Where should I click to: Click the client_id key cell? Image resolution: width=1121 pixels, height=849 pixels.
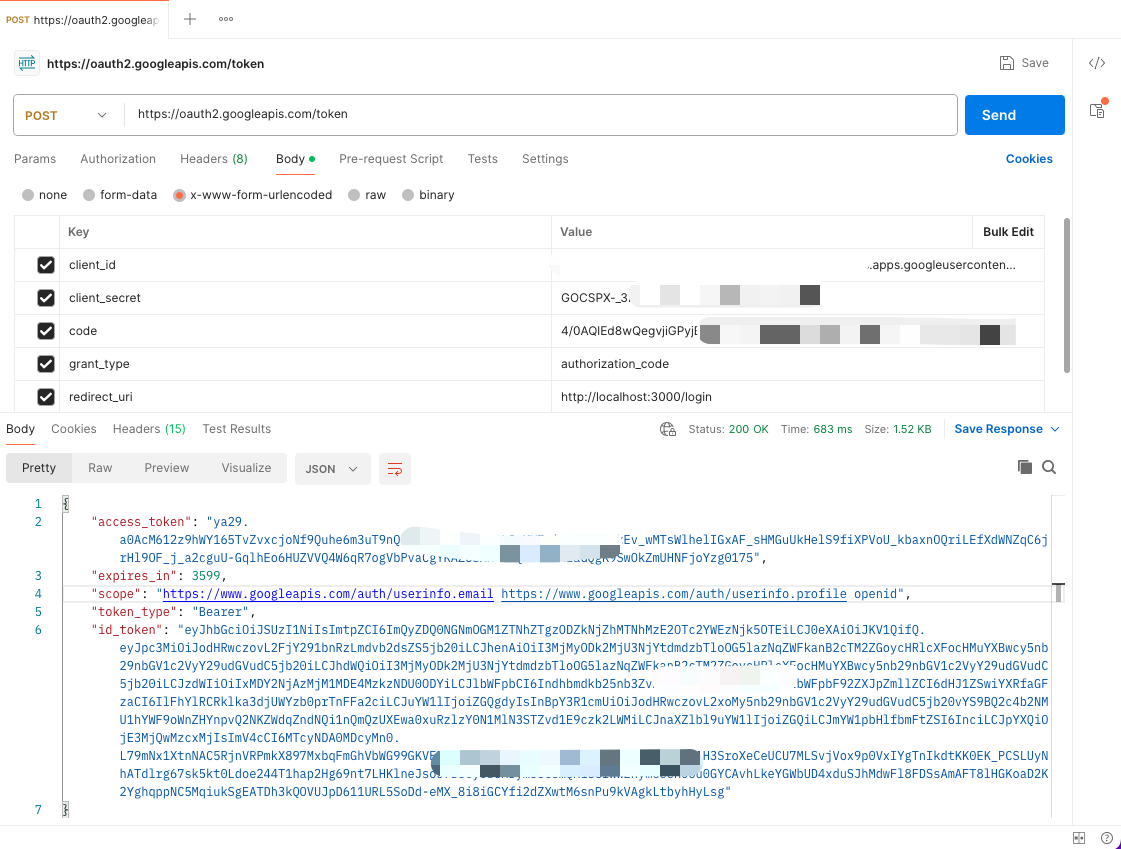pos(305,265)
